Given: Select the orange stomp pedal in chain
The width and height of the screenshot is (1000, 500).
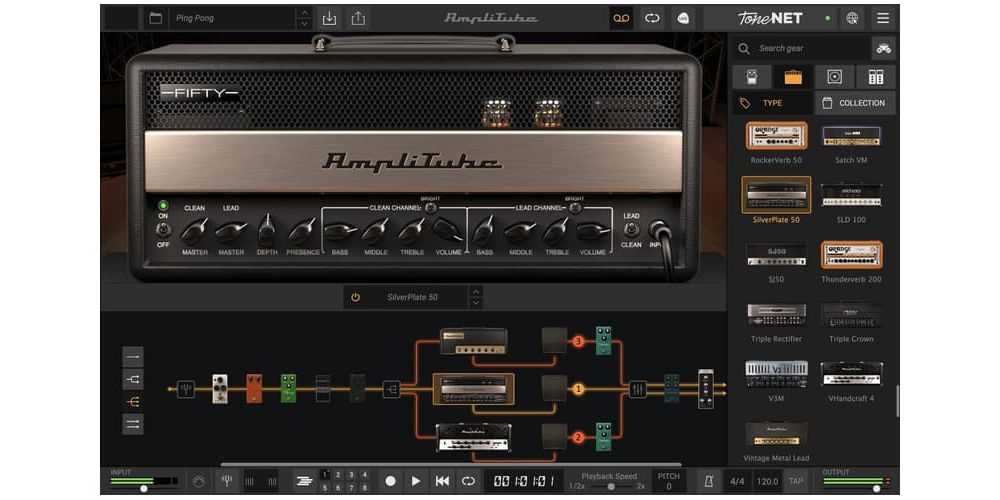Looking at the screenshot, I should 254,388.
